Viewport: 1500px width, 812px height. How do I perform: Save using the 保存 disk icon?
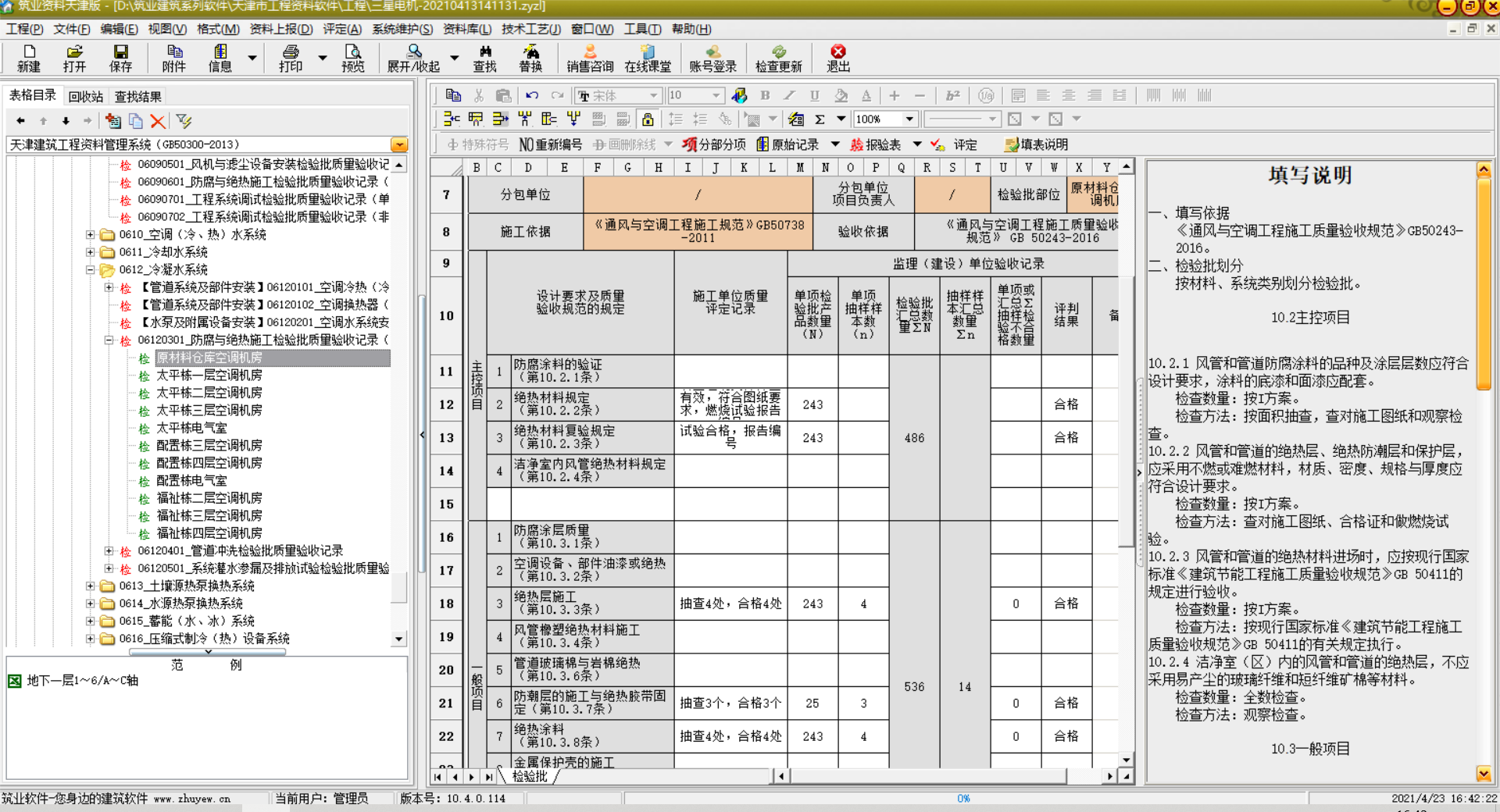pyautogui.click(x=120, y=58)
